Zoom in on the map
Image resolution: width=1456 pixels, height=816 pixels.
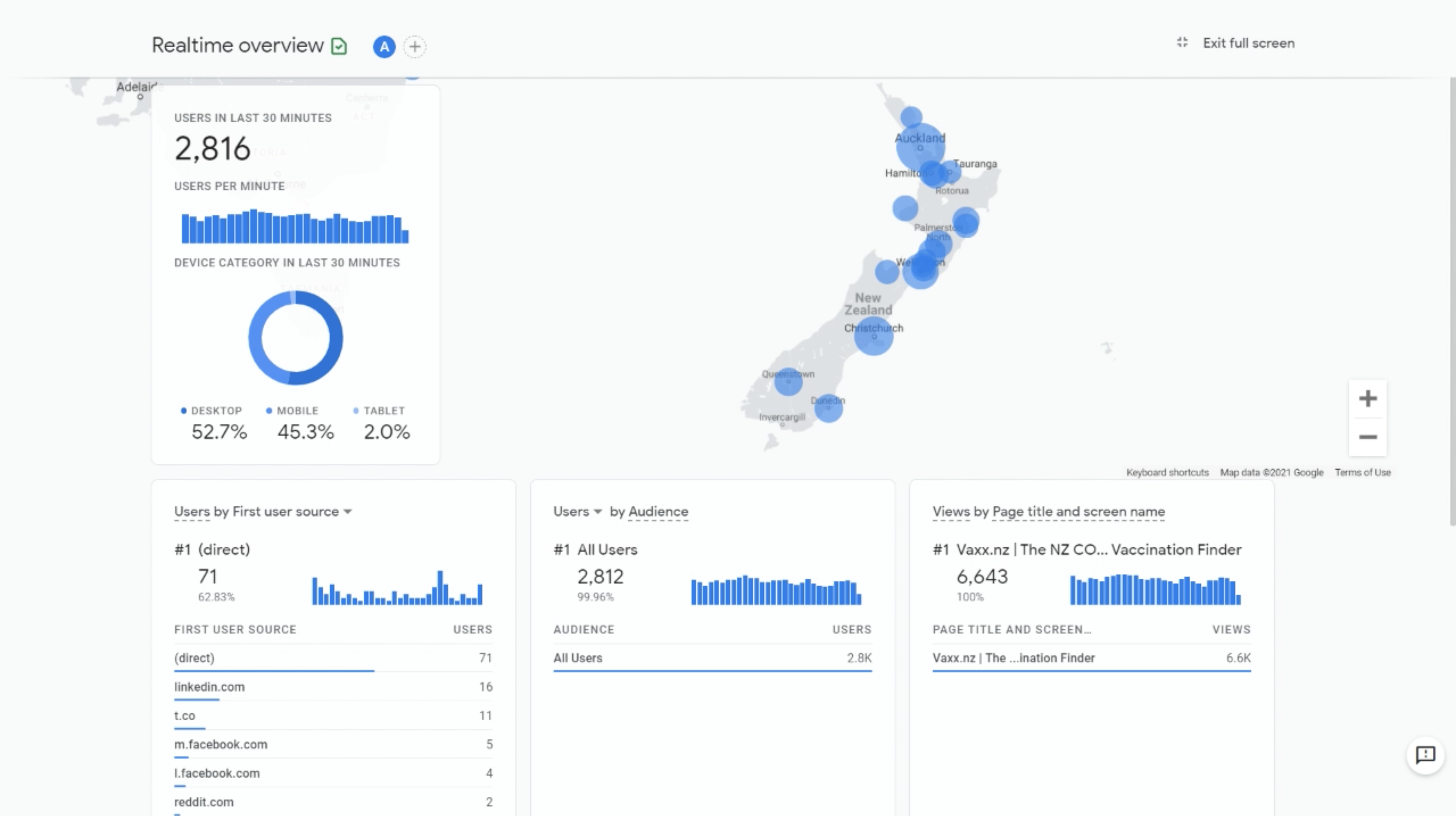pos(1367,399)
